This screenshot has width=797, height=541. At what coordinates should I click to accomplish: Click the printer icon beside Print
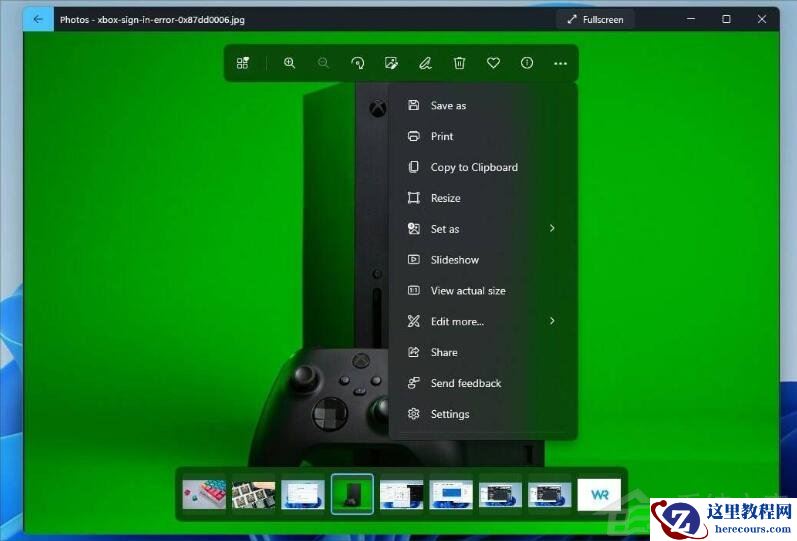(414, 136)
